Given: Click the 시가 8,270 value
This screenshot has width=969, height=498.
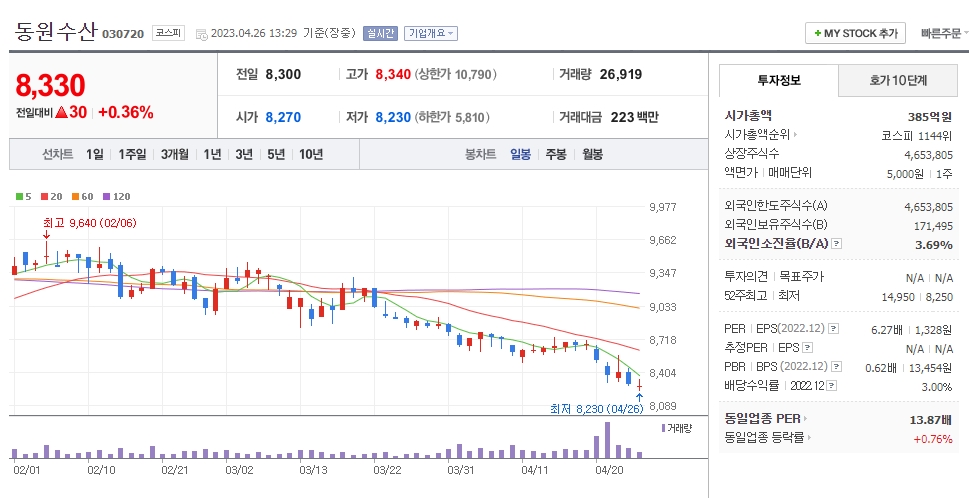Looking at the screenshot, I should (283, 117).
